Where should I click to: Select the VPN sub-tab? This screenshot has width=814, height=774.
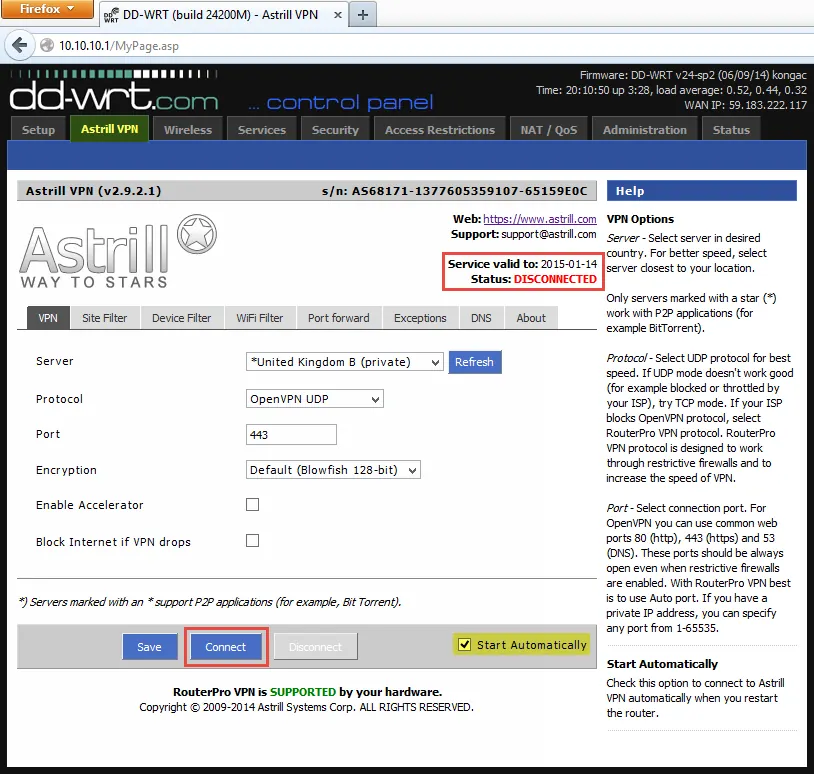48,318
